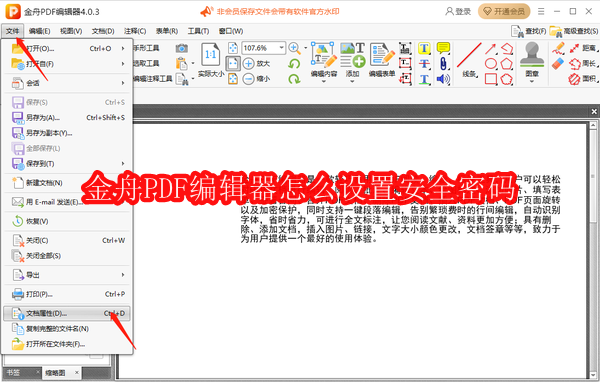Choose 打开所在文件夹(F) menu entry
Screen dimensions: 600x382
67,344
